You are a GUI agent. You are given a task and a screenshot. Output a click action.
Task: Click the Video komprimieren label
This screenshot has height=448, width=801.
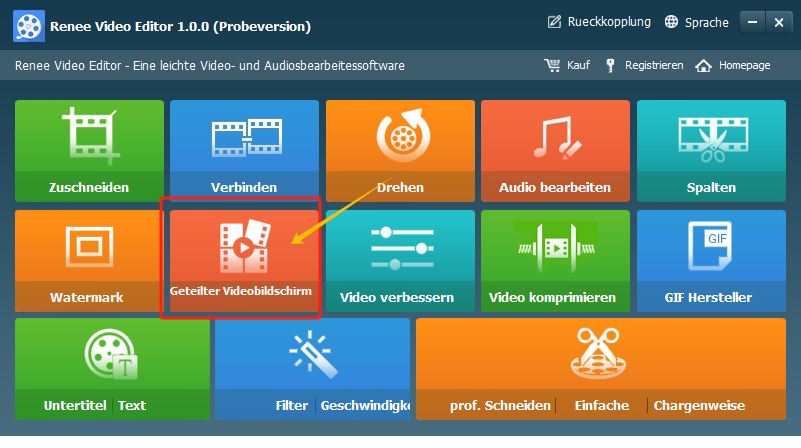(552, 297)
